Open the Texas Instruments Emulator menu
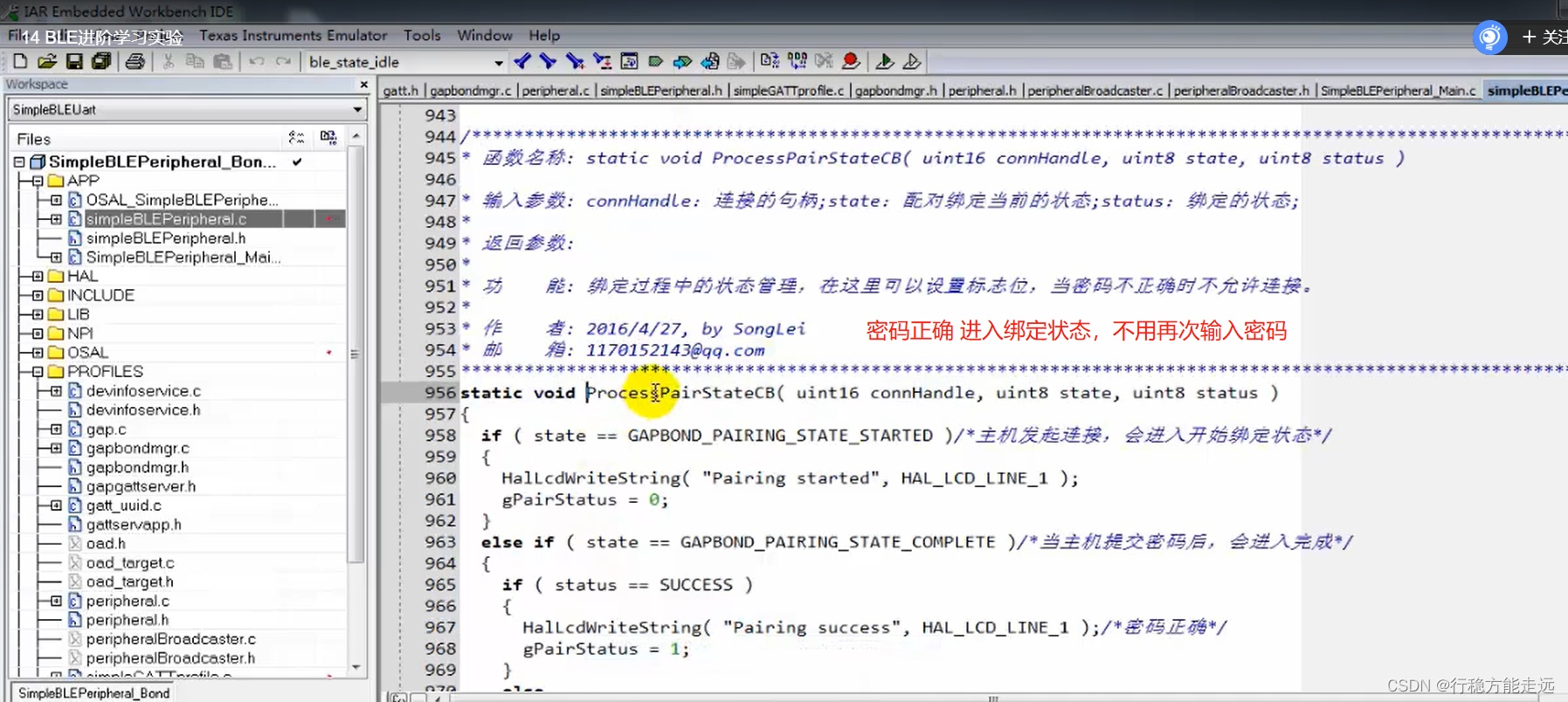 click(293, 36)
